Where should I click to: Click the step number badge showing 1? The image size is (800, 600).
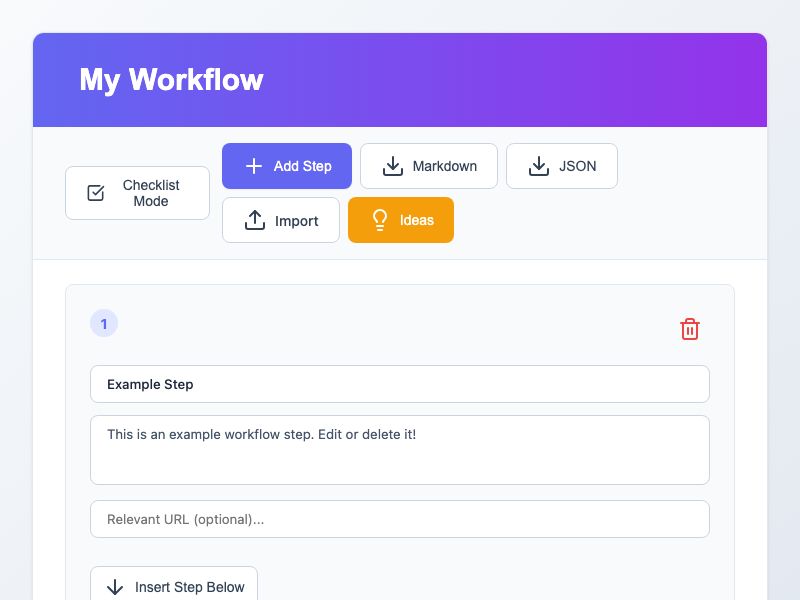(x=104, y=323)
